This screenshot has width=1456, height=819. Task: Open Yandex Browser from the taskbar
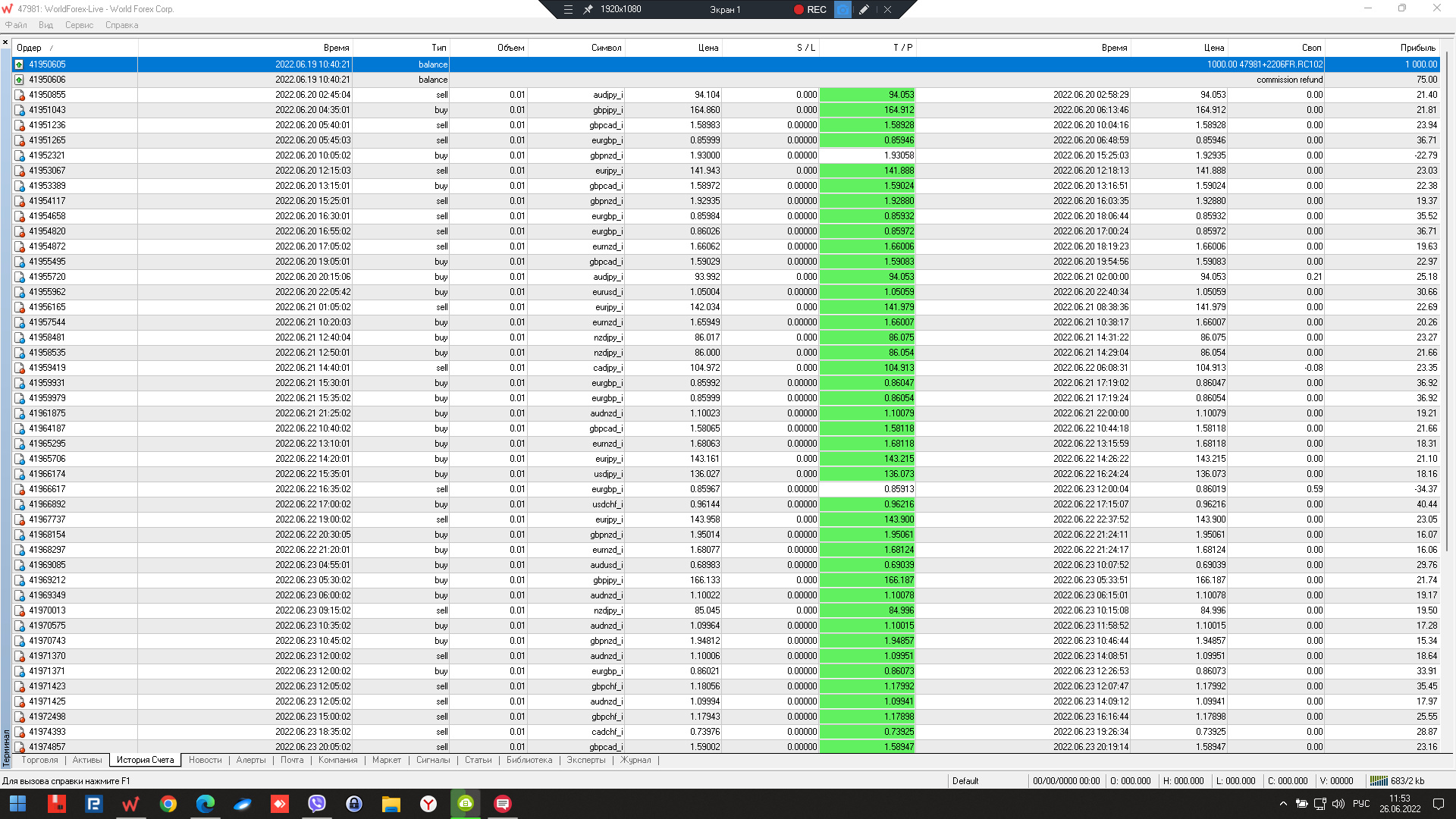[x=428, y=804]
